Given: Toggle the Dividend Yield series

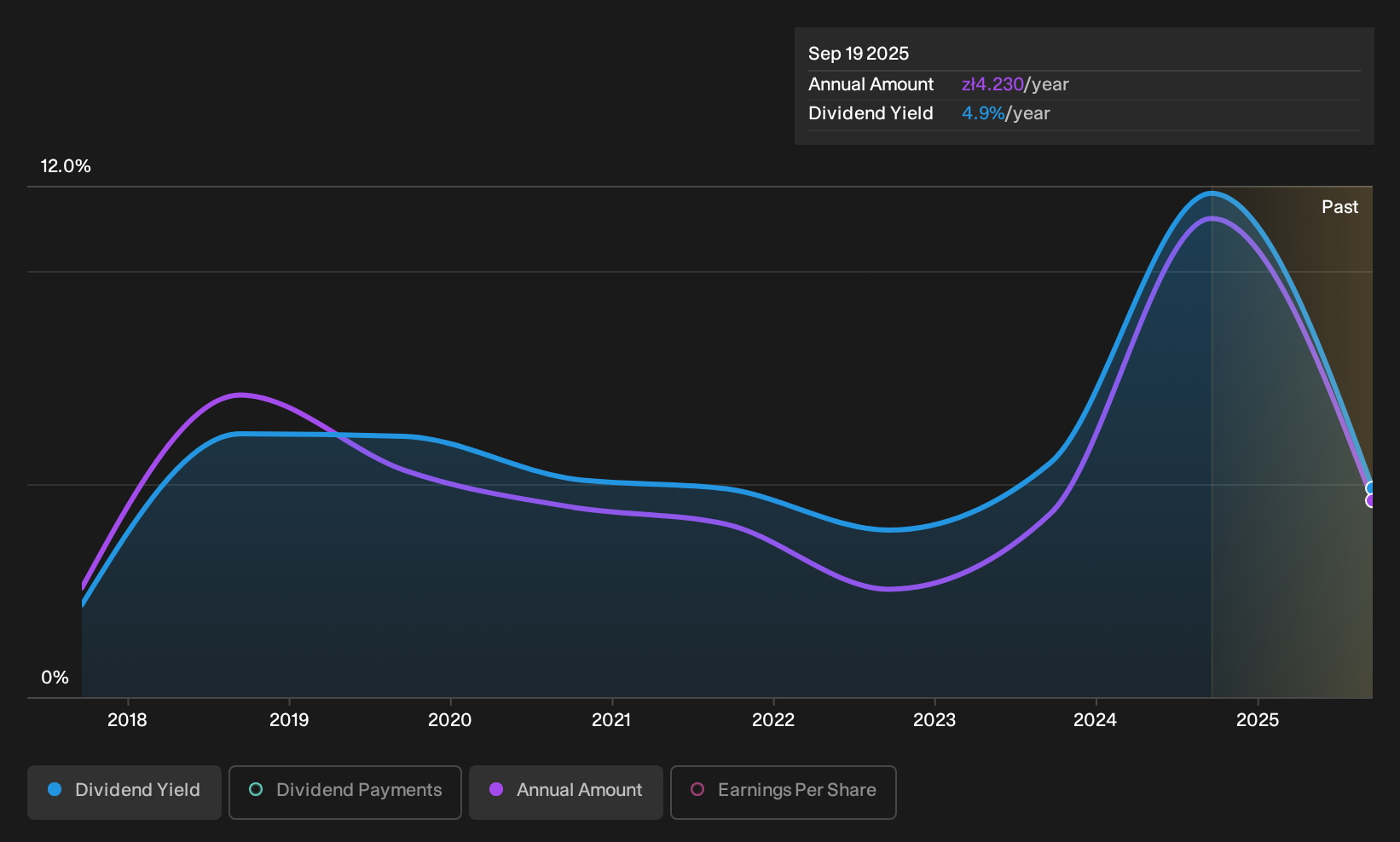Looking at the screenshot, I should [124, 793].
